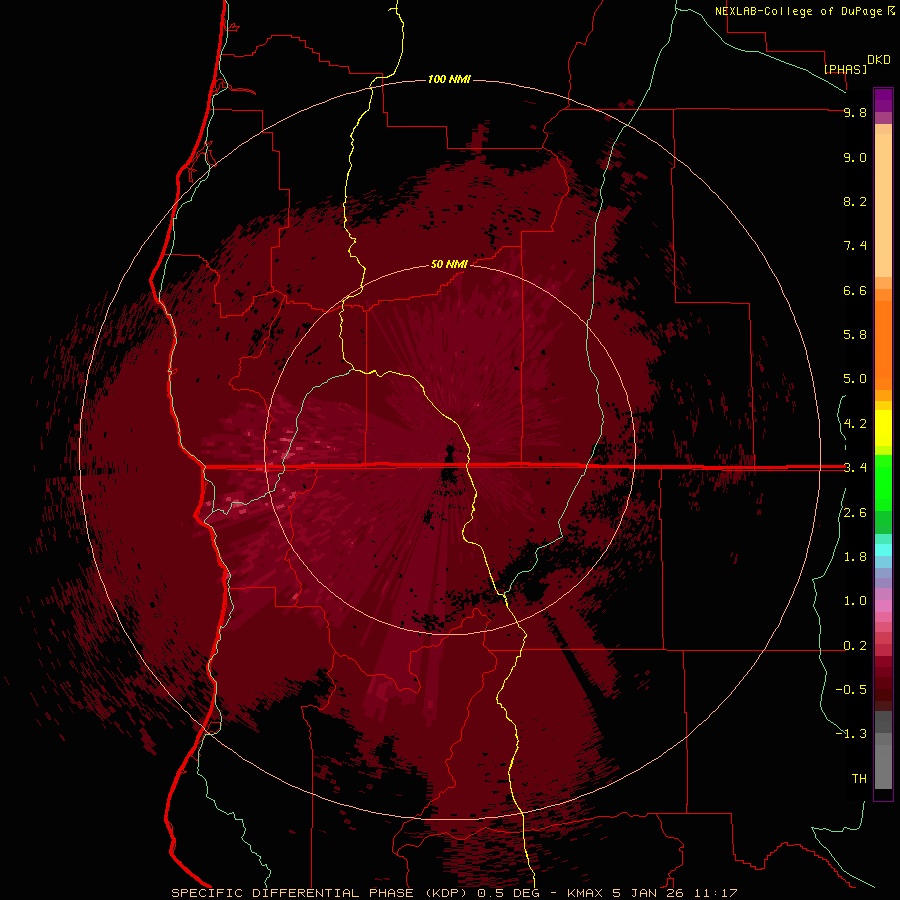Click the 7.4 scale value
This screenshot has height=900, width=900.
coord(855,246)
